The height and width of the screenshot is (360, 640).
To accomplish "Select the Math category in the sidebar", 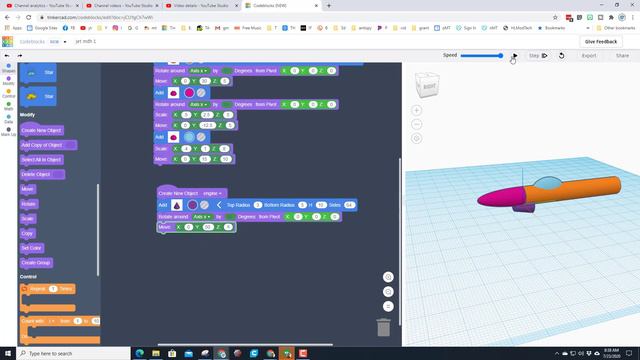I will pos(9,106).
